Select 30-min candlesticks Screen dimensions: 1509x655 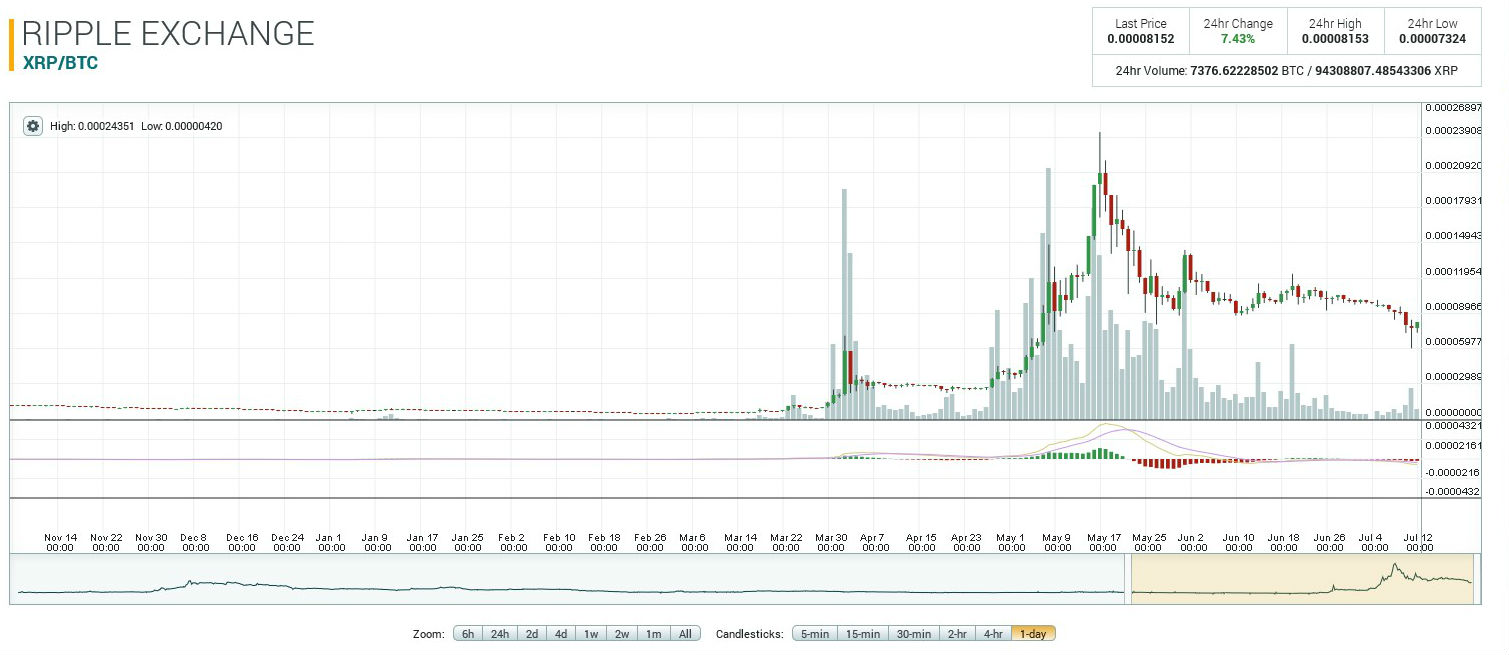(914, 634)
